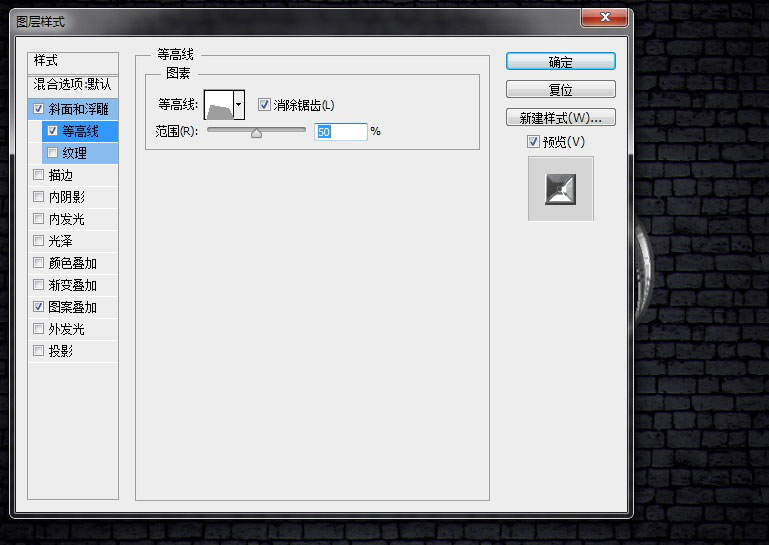This screenshot has height=545, width=769.
Task: Click the 复位 reset button
Action: point(561,90)
